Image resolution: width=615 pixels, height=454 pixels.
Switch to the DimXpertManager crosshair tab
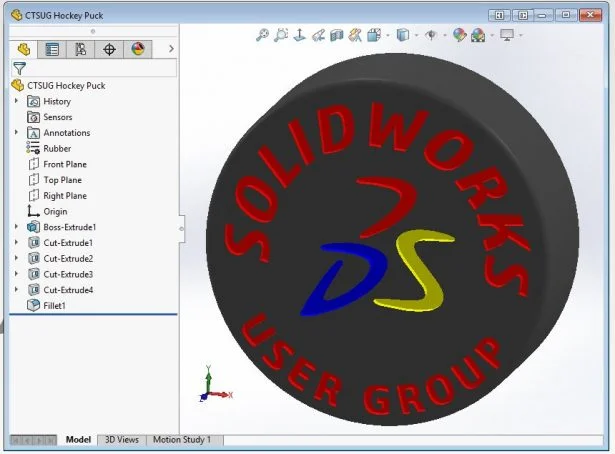[109, 49]
